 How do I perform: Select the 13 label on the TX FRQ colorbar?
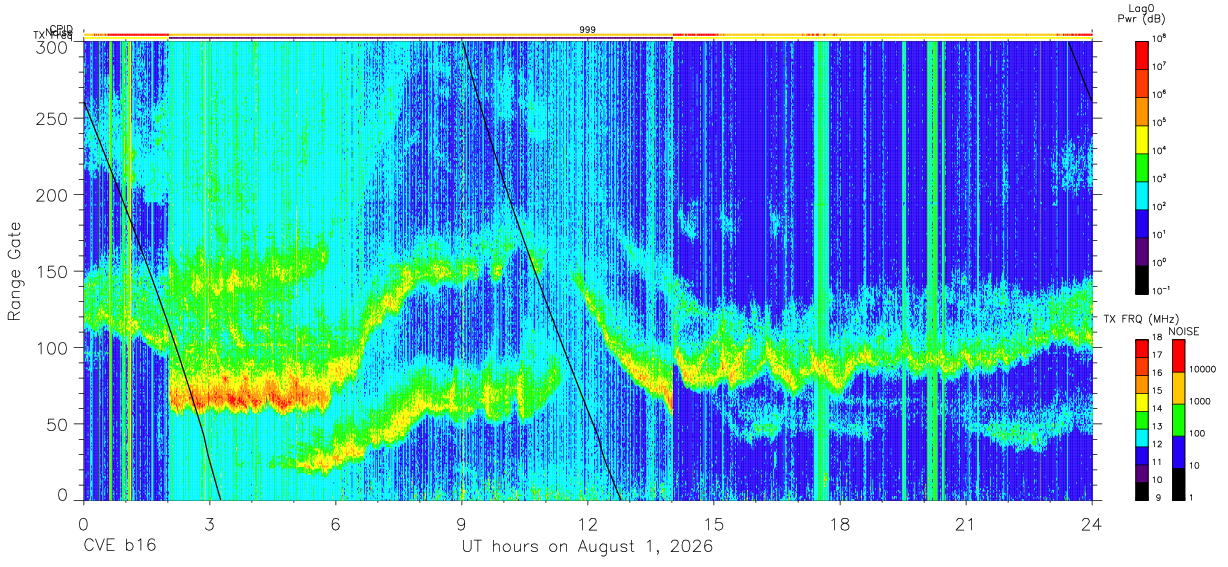click(1156, 426)
